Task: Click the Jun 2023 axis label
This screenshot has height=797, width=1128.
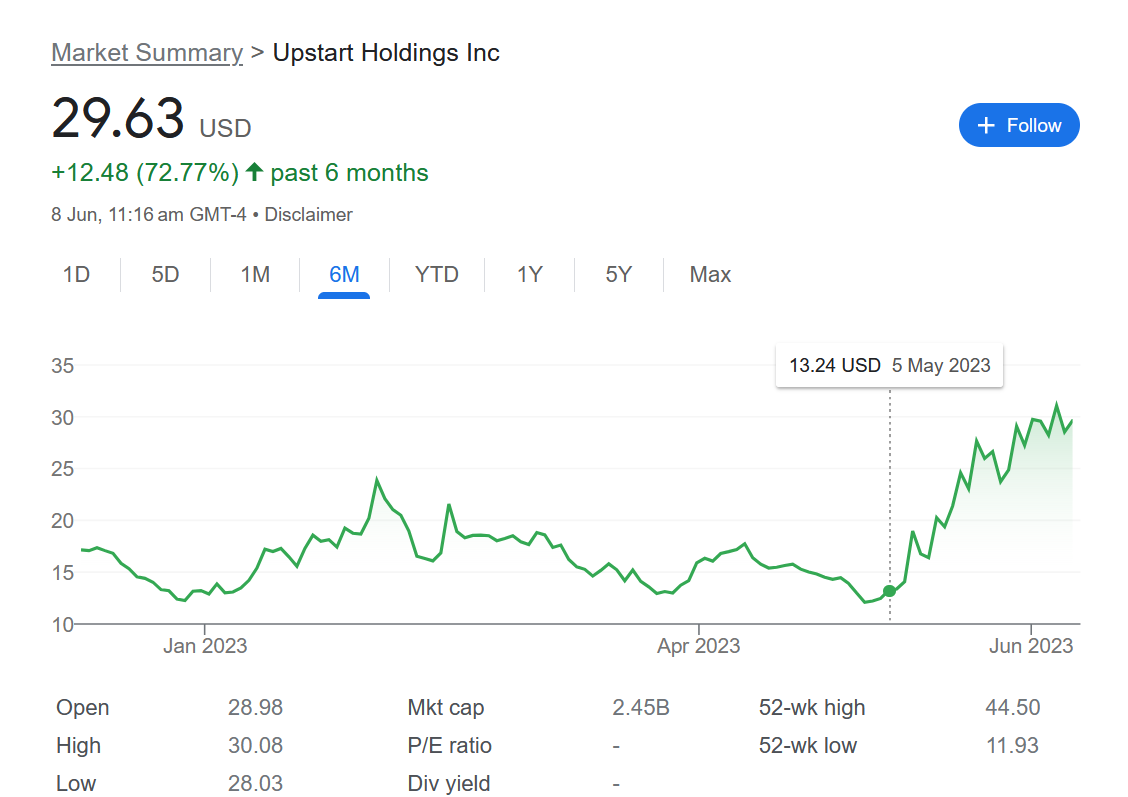Action: 1031,646
